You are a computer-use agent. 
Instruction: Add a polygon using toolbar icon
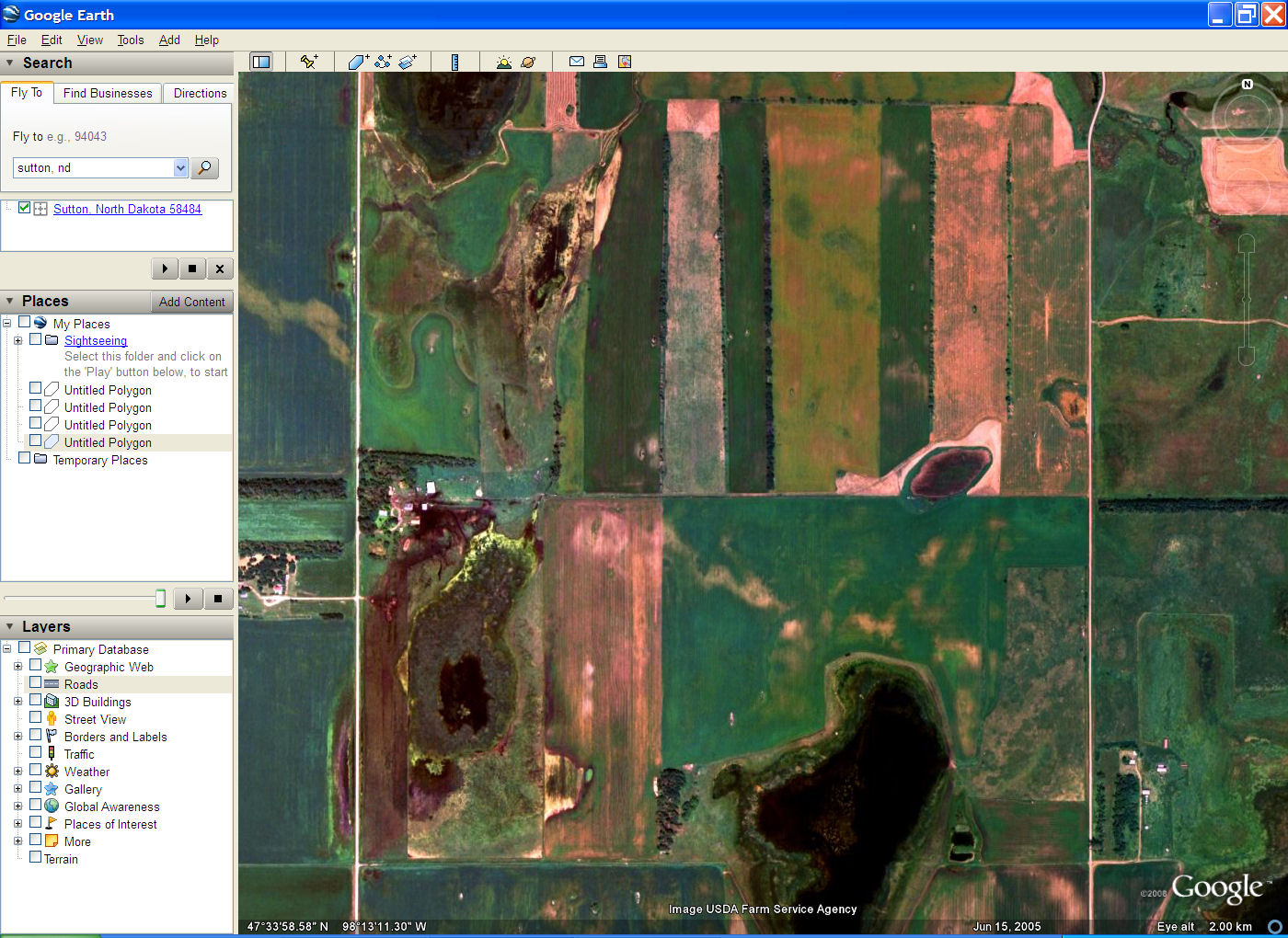[358, 62]
